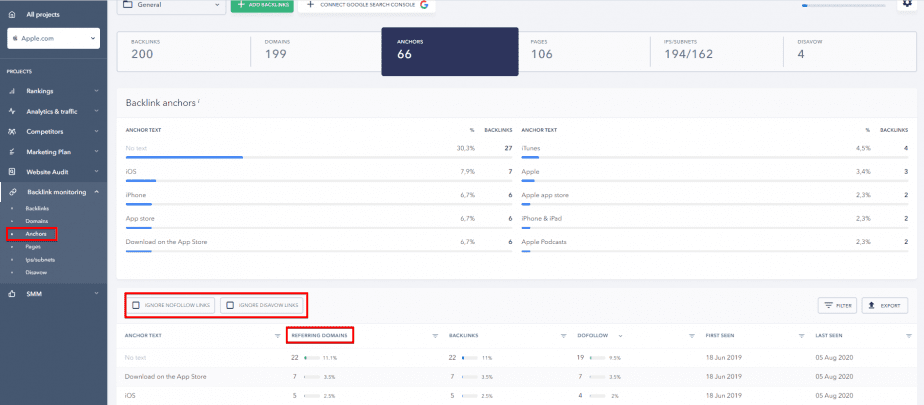Enable Ignore nofollow links checkbox
The image size is (924, 405).
(136, 305)
